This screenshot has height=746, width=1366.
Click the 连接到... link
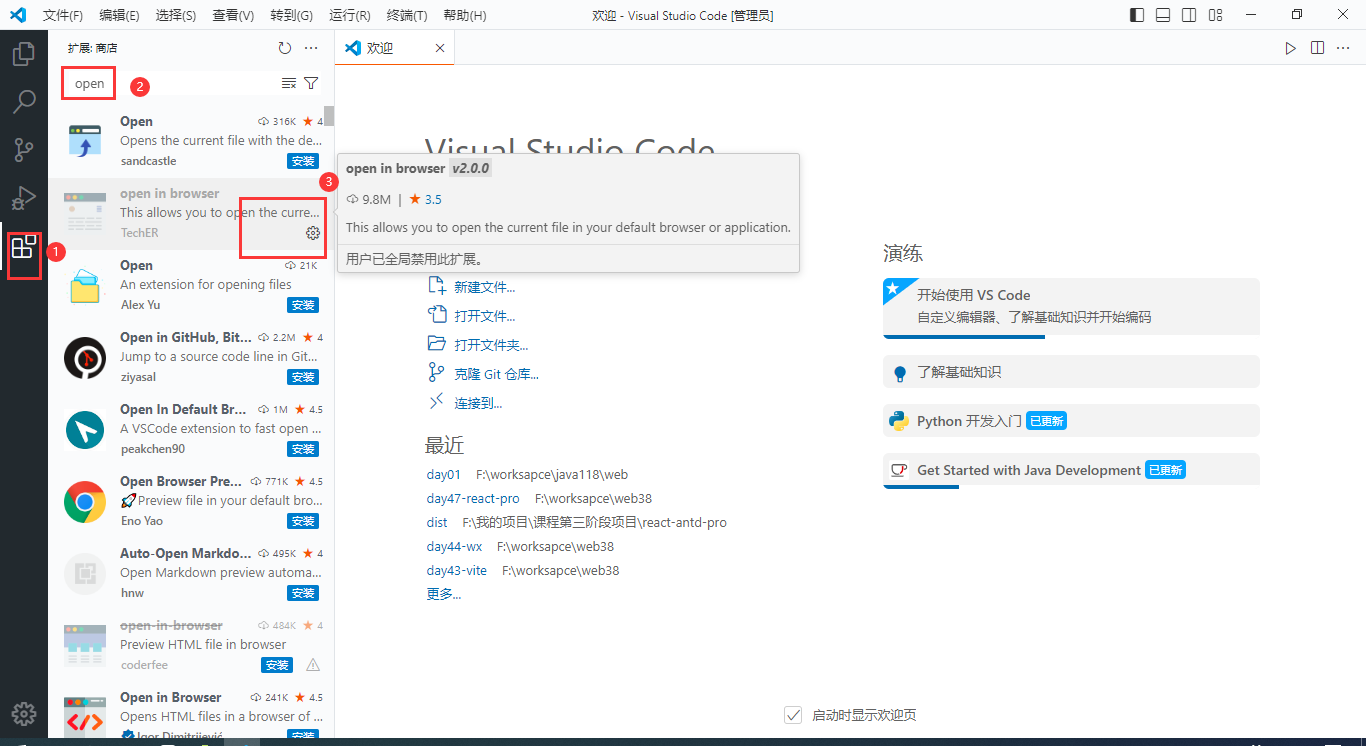[478, 403]
